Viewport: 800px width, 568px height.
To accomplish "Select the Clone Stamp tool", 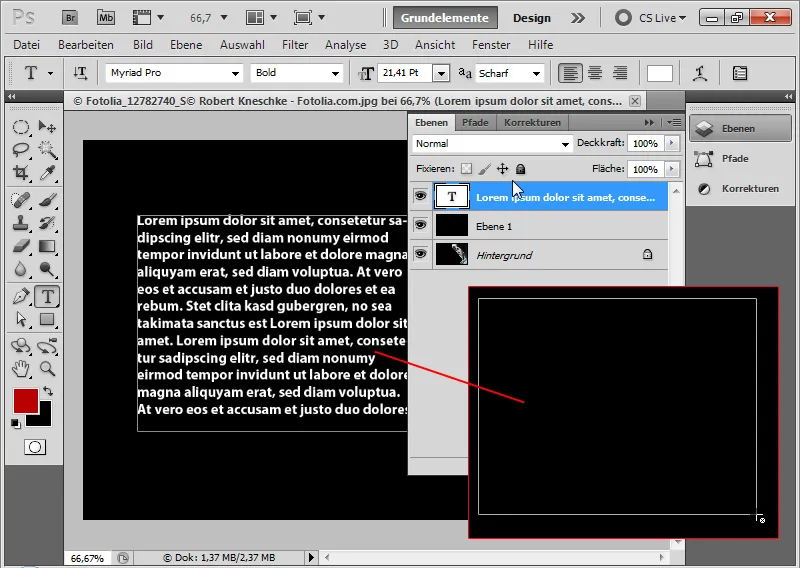I will 21,223.
